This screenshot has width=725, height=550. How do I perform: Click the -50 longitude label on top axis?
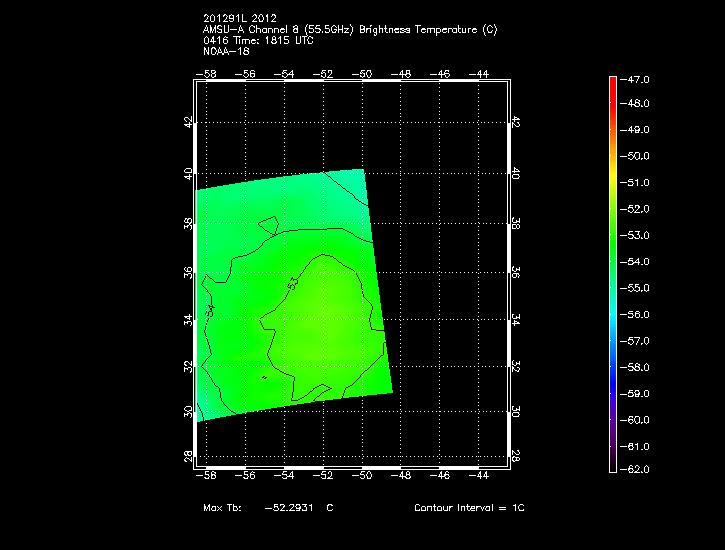click(361, 74)
